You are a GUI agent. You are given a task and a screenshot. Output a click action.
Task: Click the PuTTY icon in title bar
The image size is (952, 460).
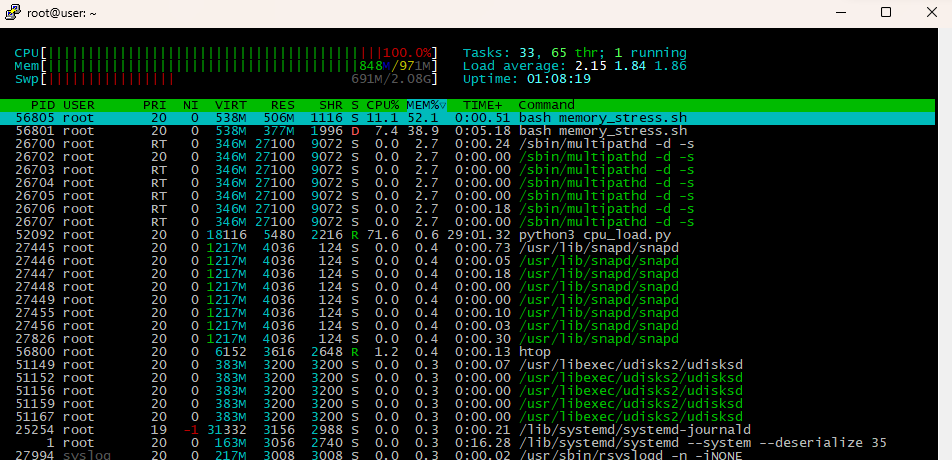point(12,13)
